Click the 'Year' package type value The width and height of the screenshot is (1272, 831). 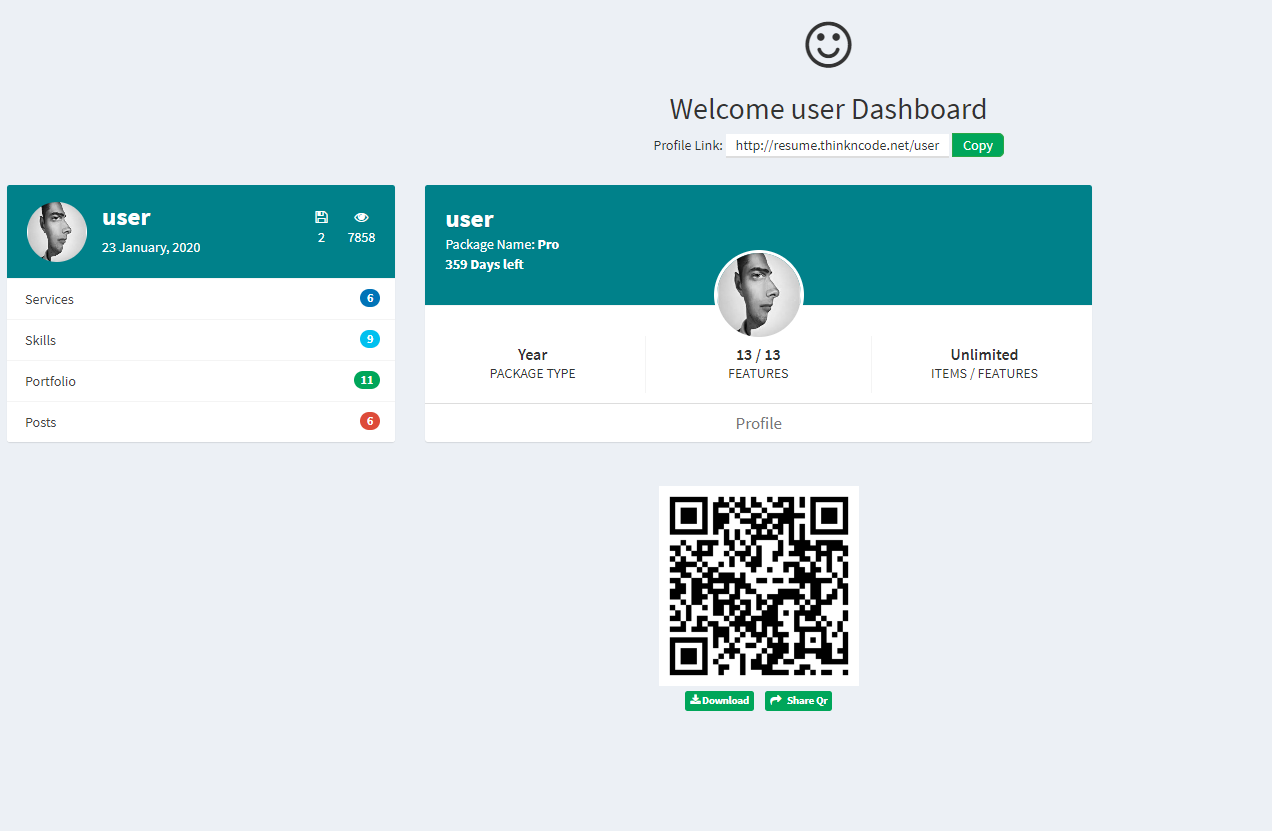(x=532, y=354)
